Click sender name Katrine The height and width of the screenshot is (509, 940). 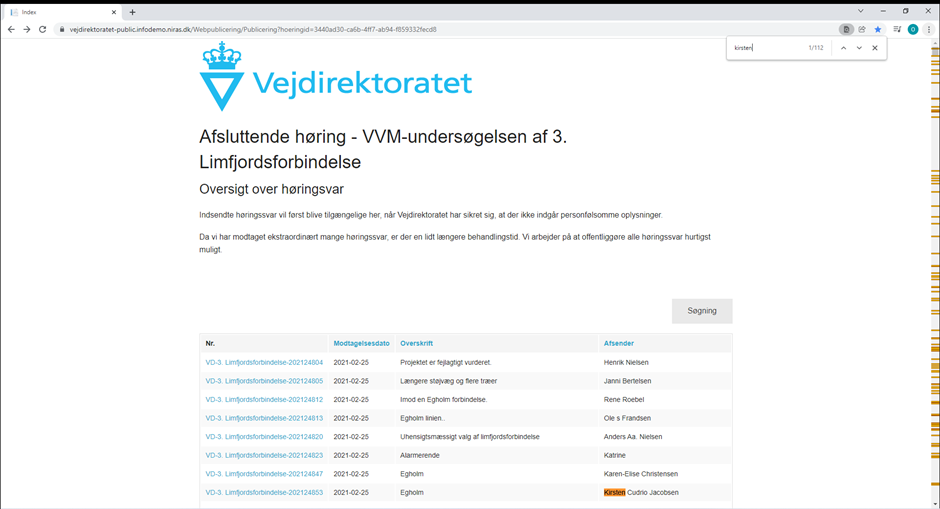[615, 455]
